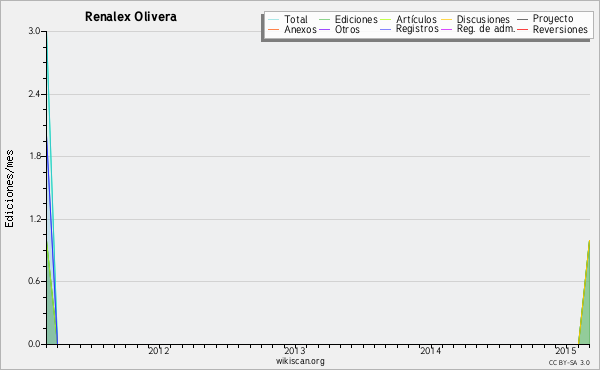
Task: Click the 2012 x-axis label
Action: tap(158, 350)
